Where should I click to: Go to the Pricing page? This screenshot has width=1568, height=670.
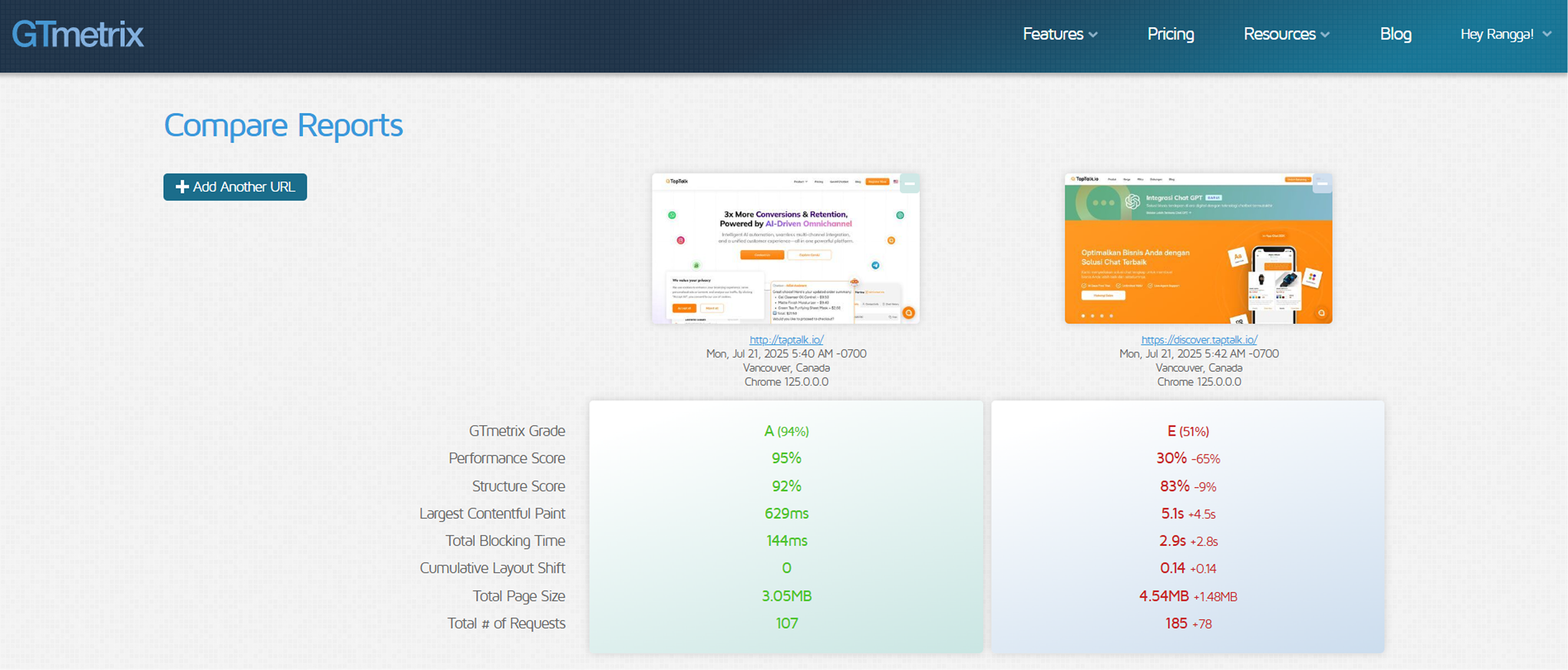coord(1170,34)
